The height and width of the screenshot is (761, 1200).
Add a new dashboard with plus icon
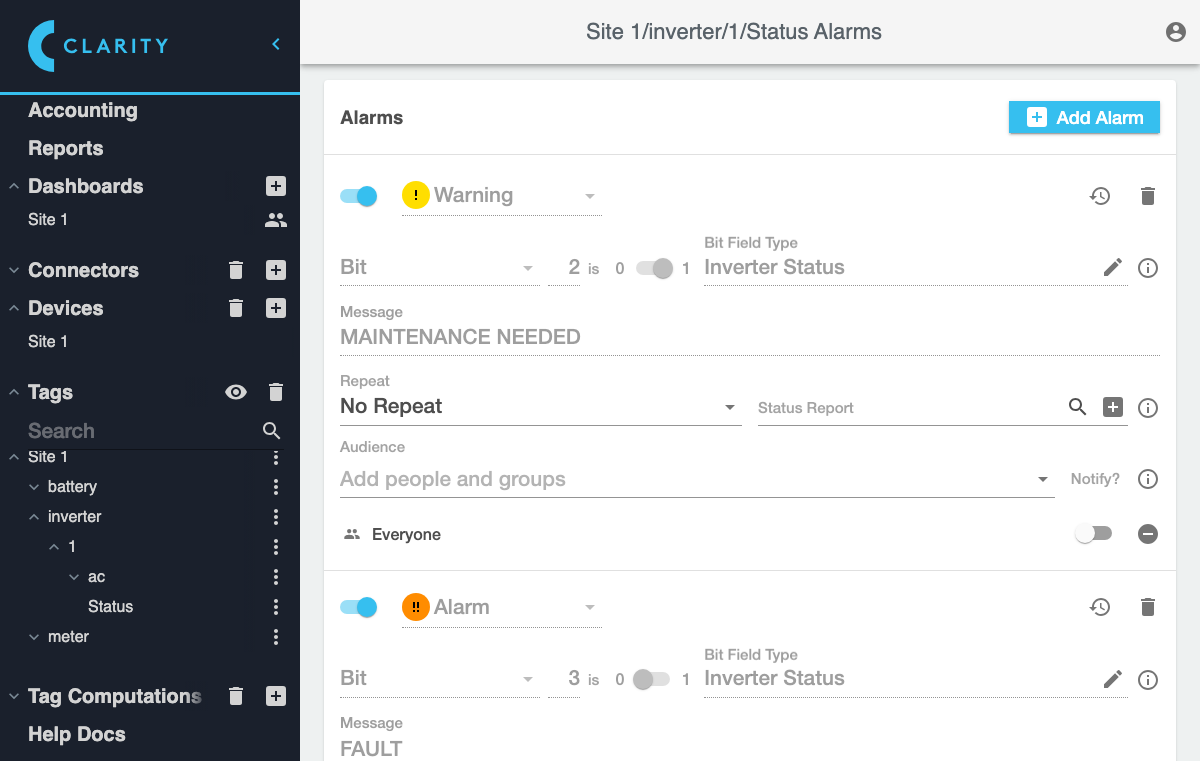click(276, 186)
